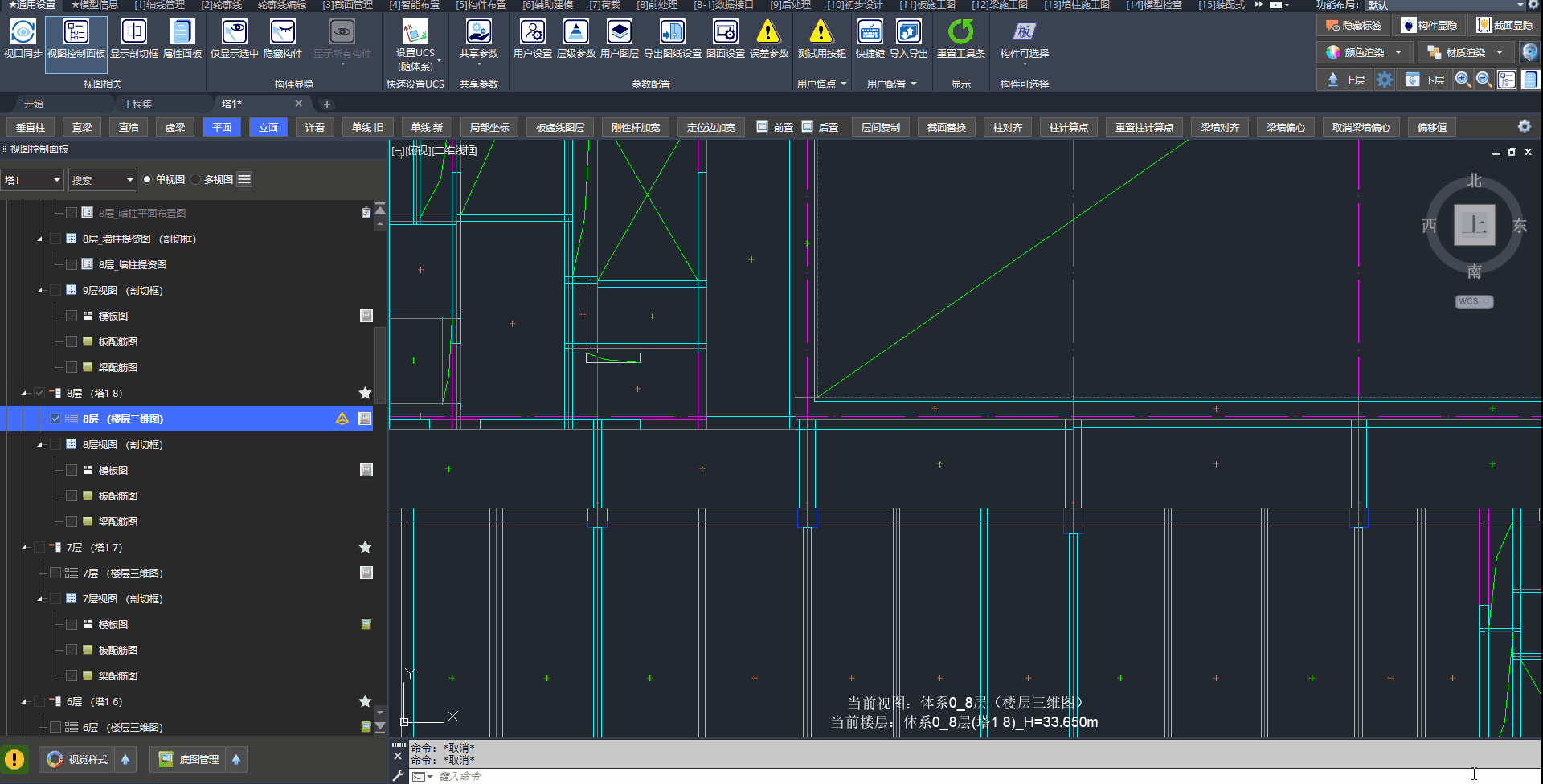Click the 隐藏构件 hide component icon
The image size is (1543, 784).
pyautogui.click(x=282, y=33)
